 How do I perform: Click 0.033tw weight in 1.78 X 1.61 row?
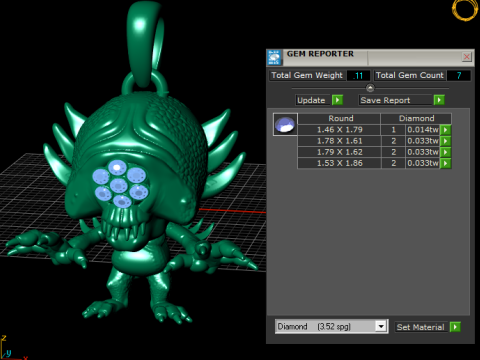coord(423,141)
